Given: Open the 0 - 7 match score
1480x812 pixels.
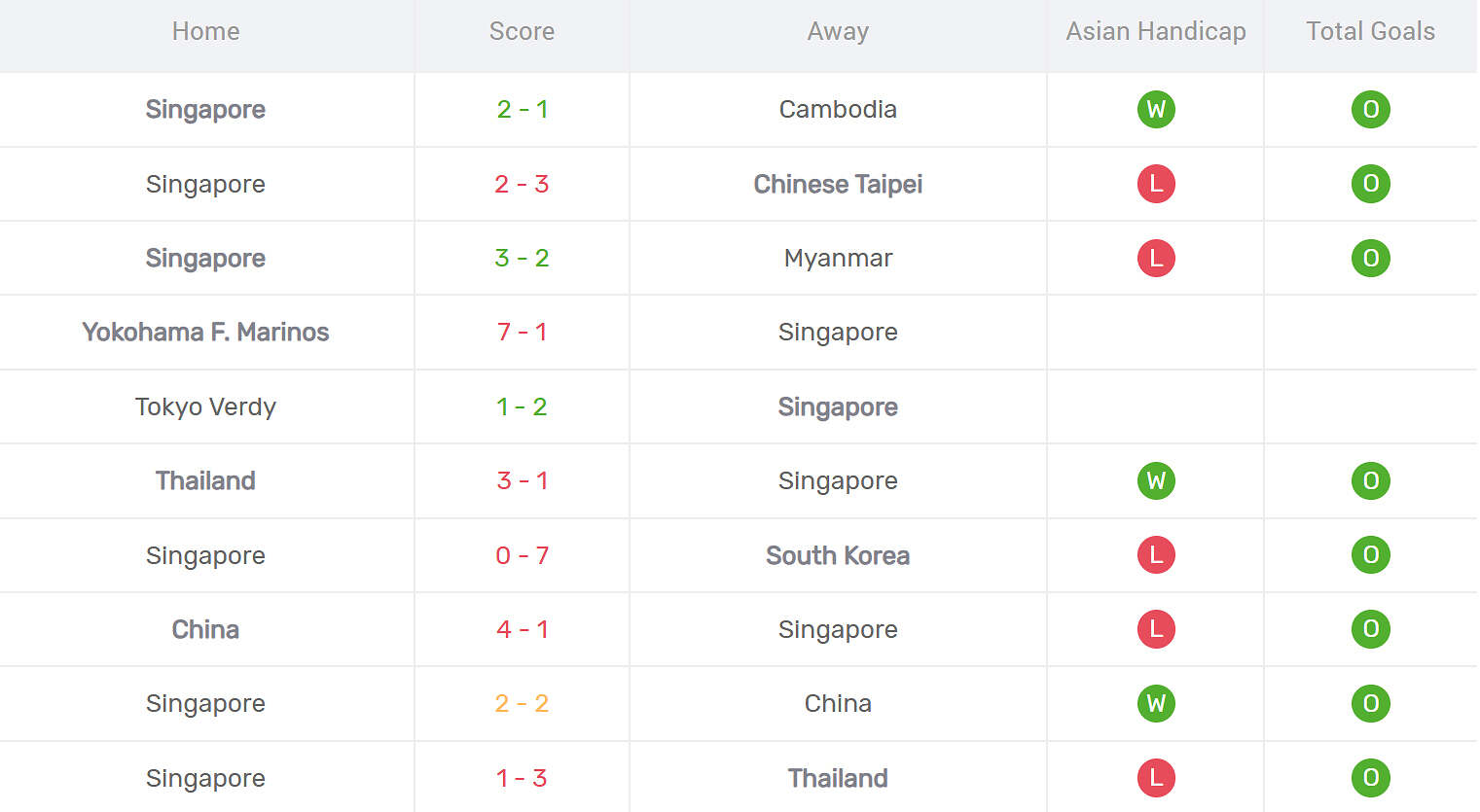Looking at the screenshot, I should click(522, 555).
